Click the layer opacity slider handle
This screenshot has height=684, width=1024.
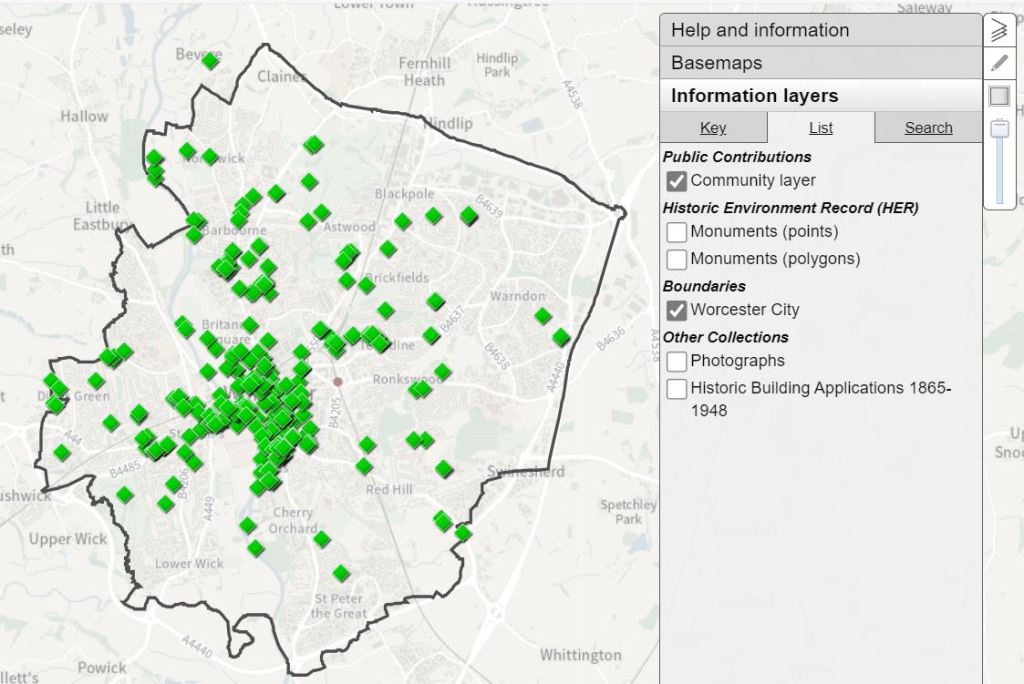click(x=999, y=128)
